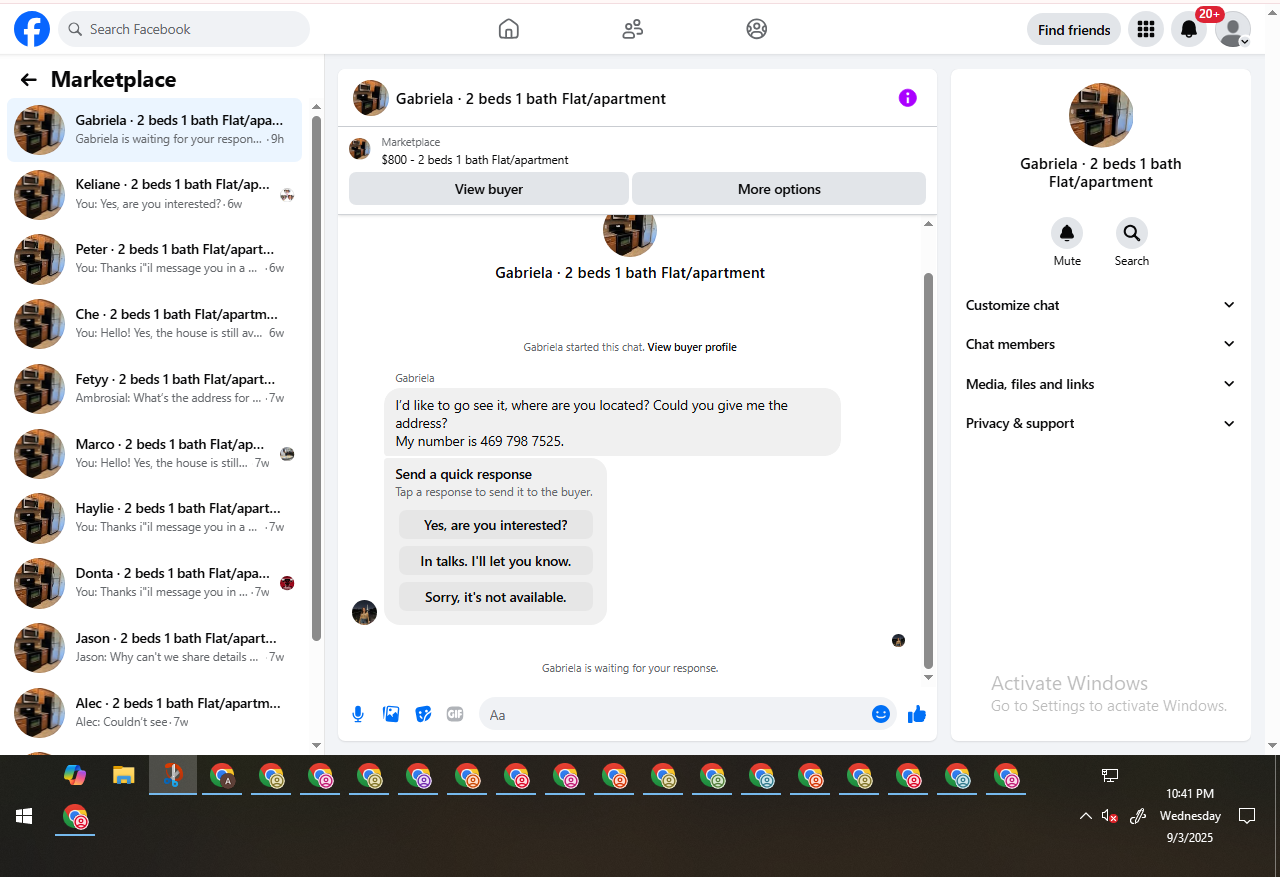Launch Copilot from the taskbar
Image resolution: width=1280 pixels, height=877 pixels.
coord(74,775)
